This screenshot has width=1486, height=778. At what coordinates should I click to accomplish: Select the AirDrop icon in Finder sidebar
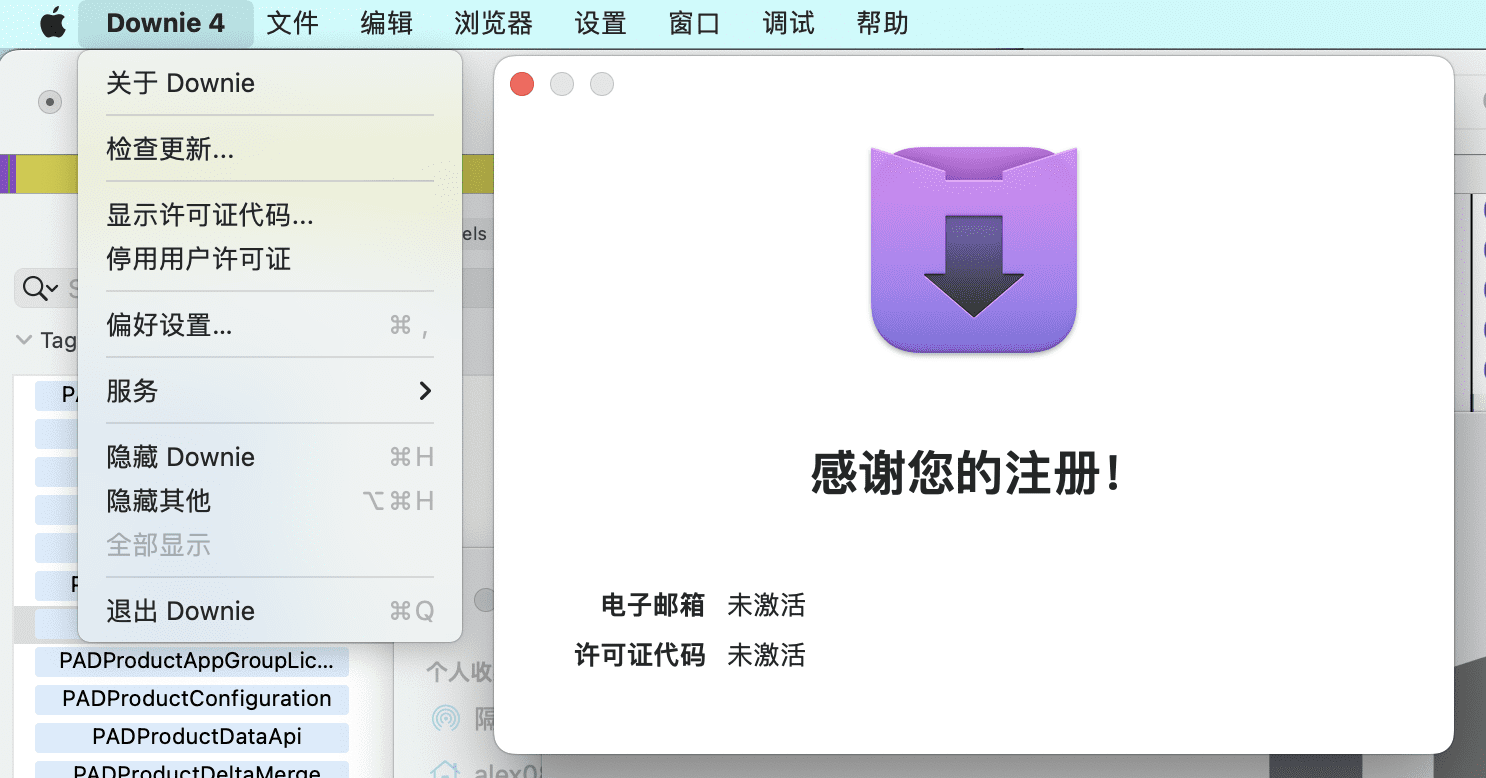click(446, 718)
